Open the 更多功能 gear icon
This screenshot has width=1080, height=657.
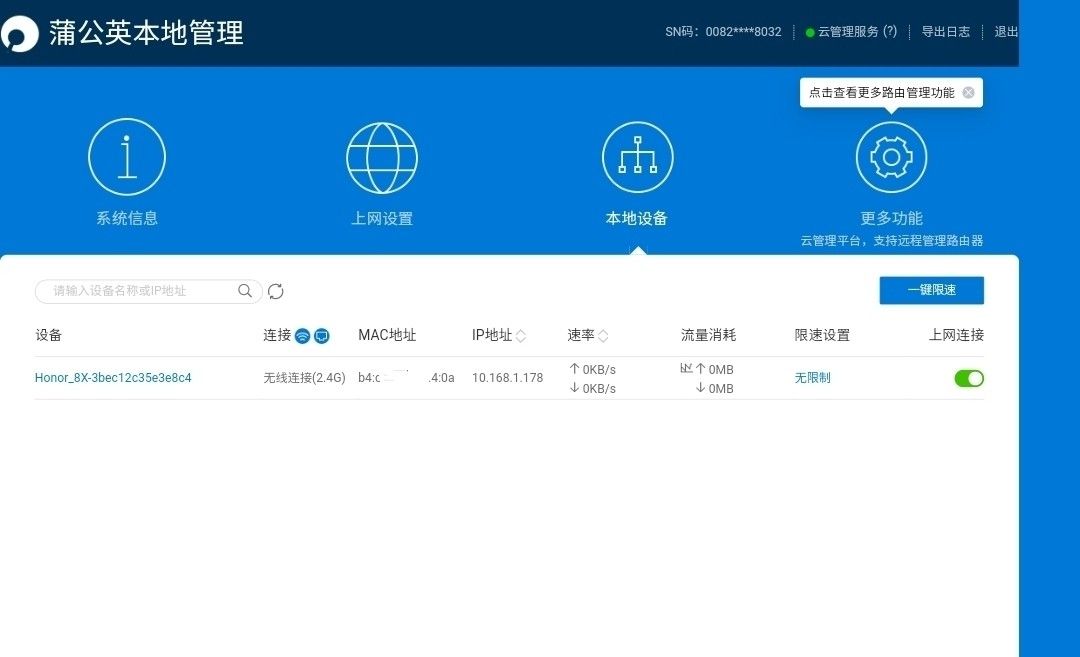[x=891, y=157]
